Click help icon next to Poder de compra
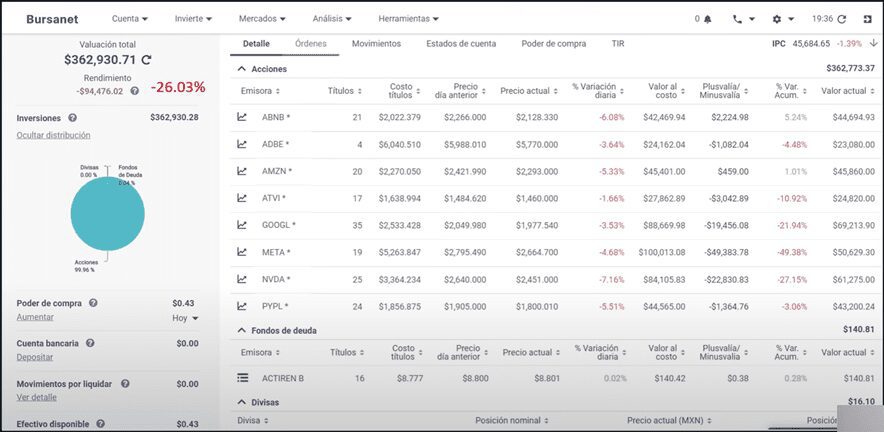The image size is (884, 432). point(93,303)
